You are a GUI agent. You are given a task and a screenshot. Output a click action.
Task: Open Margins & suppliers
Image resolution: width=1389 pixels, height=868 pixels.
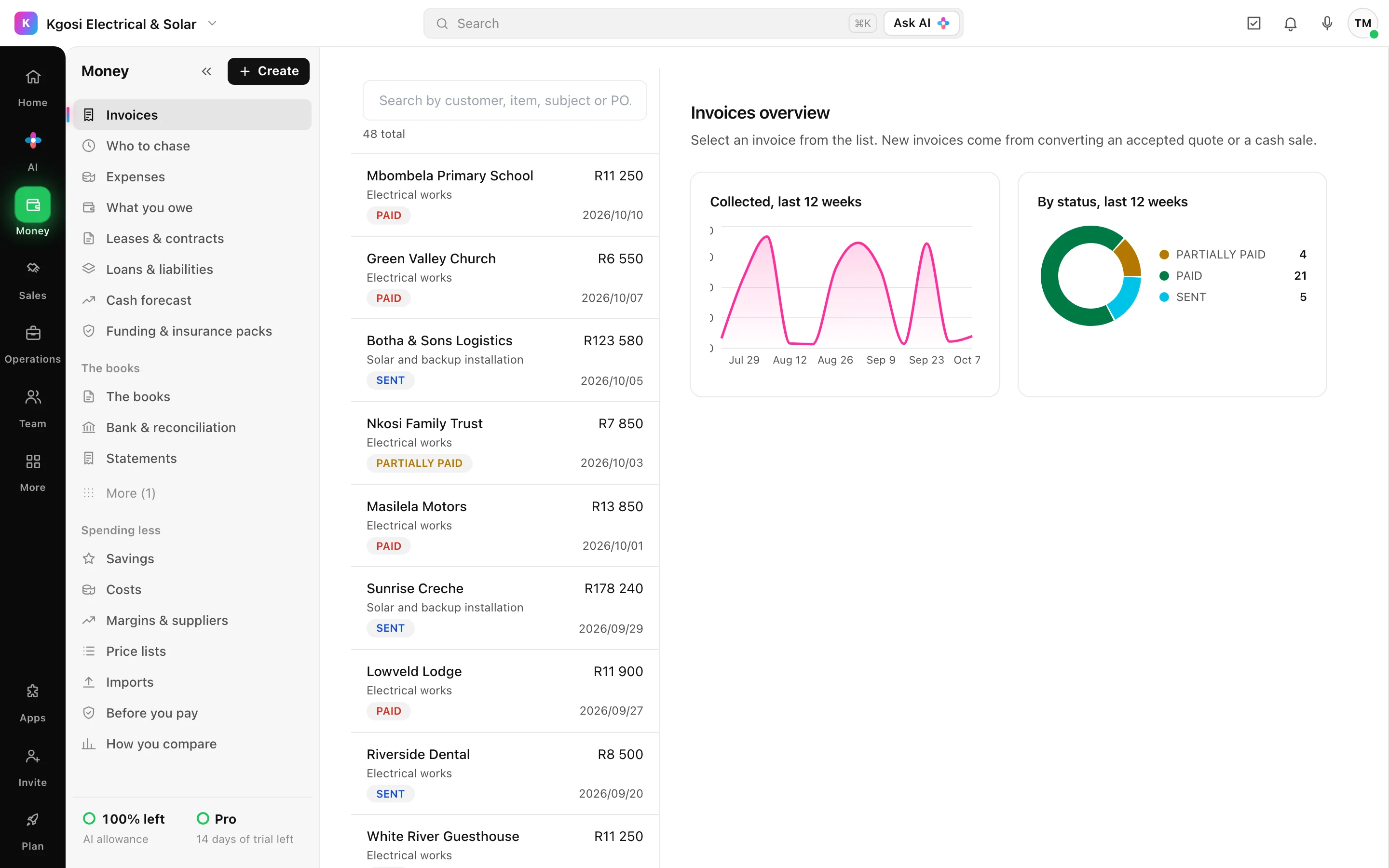[192, 621]
